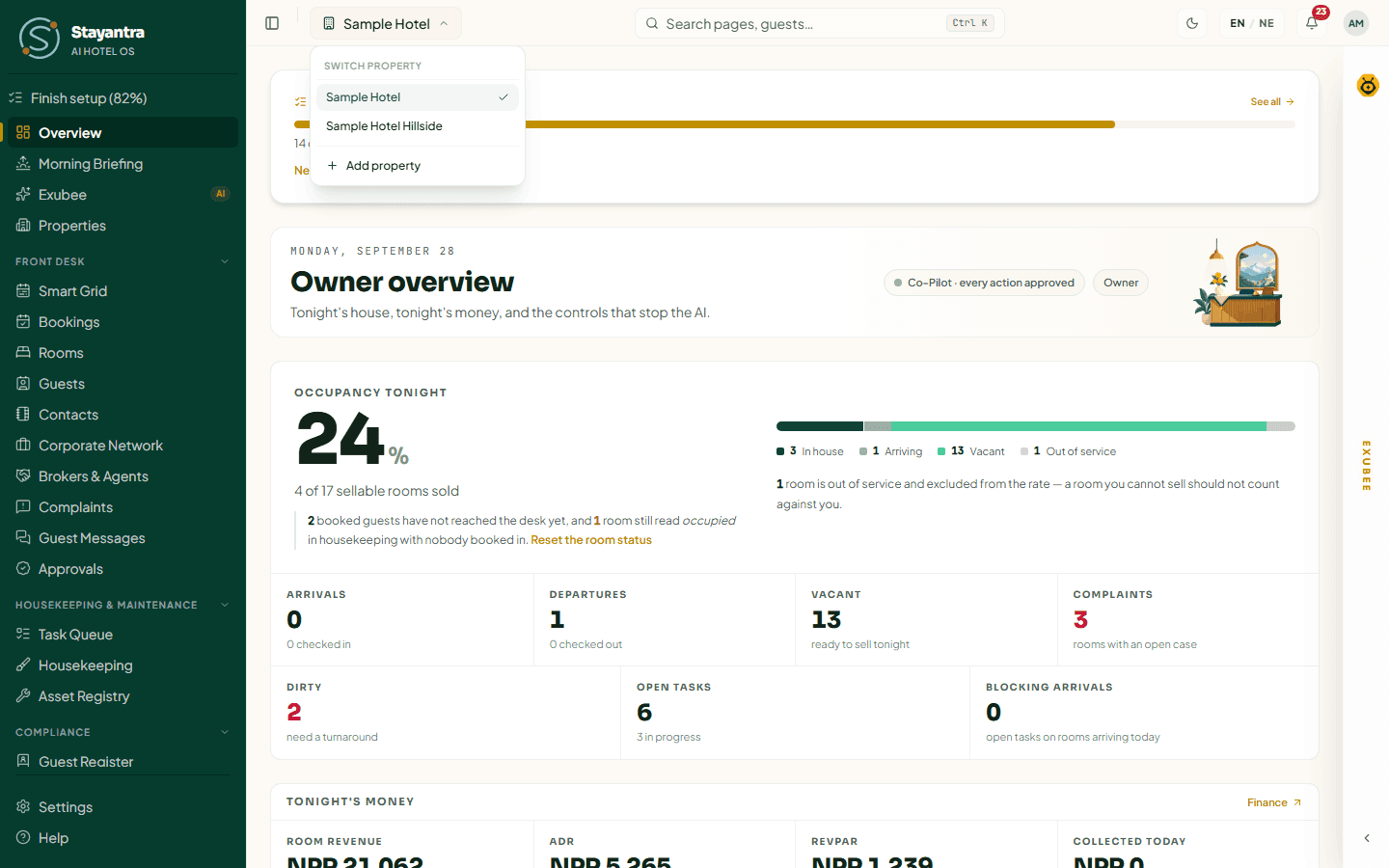Open the Exubee AI nav item
The width and height of the screenshot is (1389, 868).
123,195
